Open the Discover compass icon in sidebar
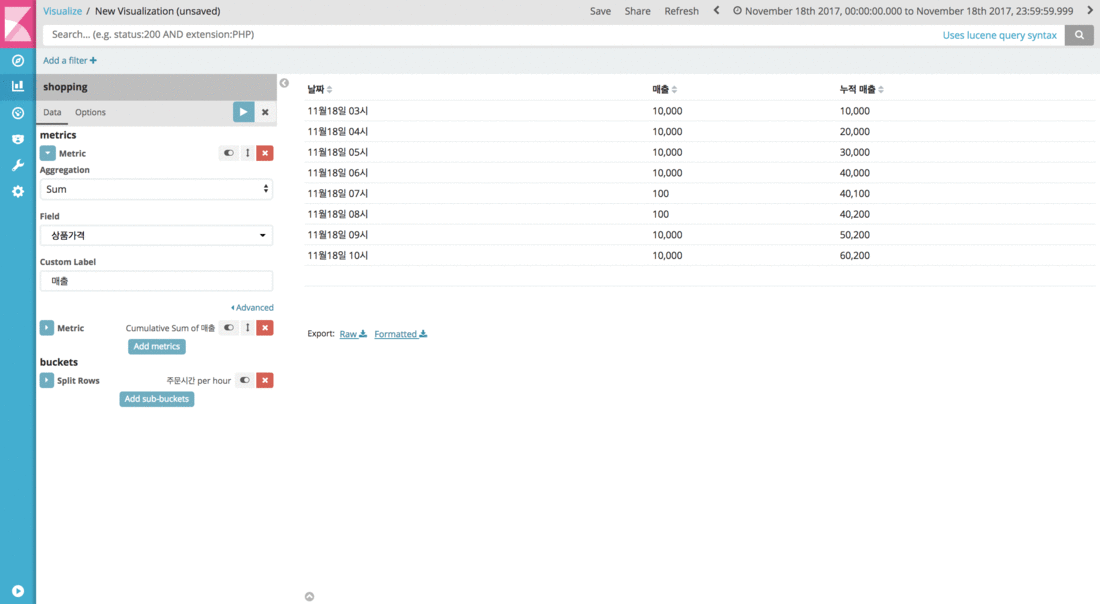Image resolution: width=1100 pixels, height=604 pixels. pyautogui.click(x=17, y=60)
